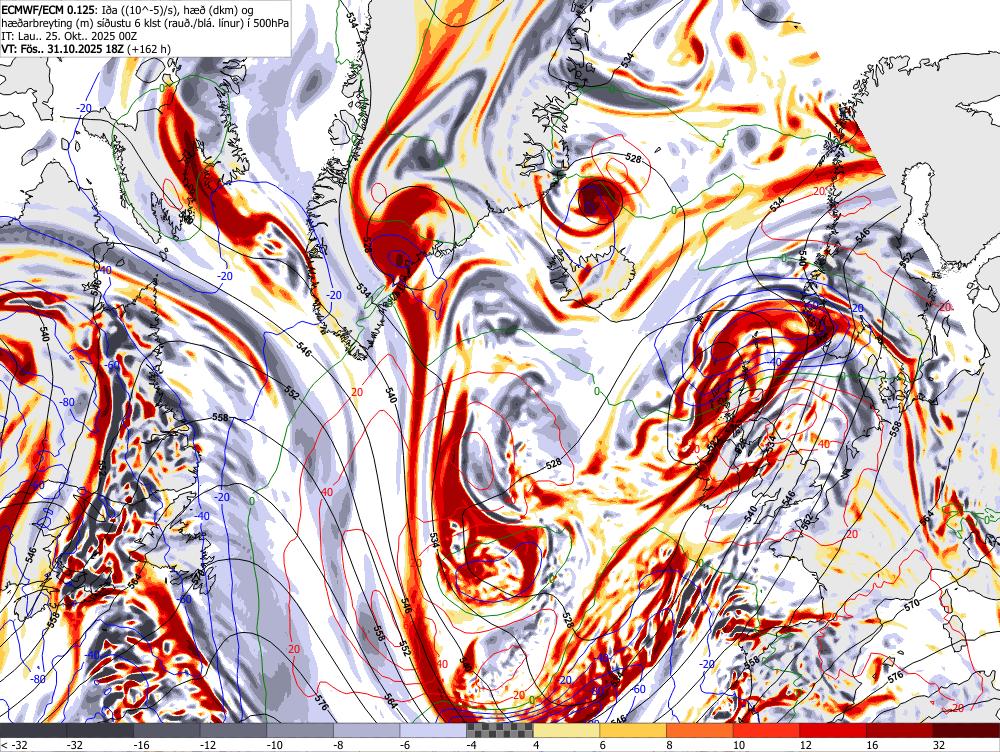Select the dark red swatch labeled 16

pos(900,730)
